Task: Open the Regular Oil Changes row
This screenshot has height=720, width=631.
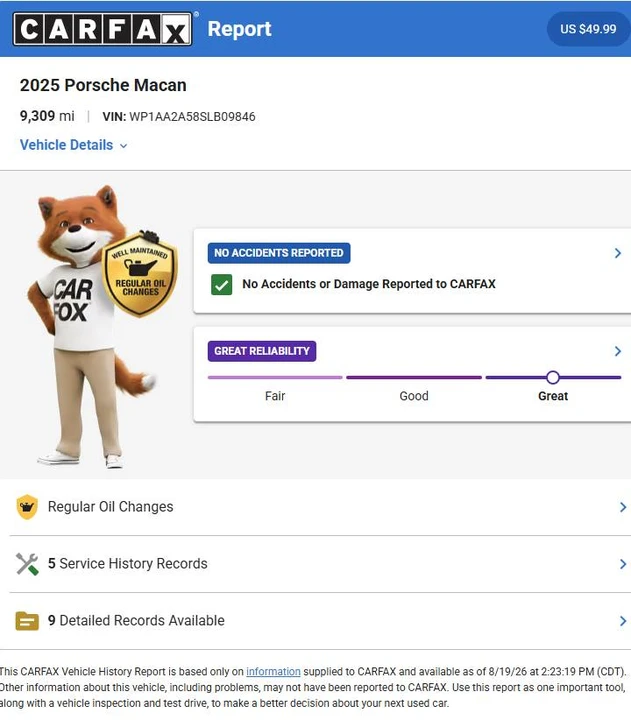Action: (320, 507)
